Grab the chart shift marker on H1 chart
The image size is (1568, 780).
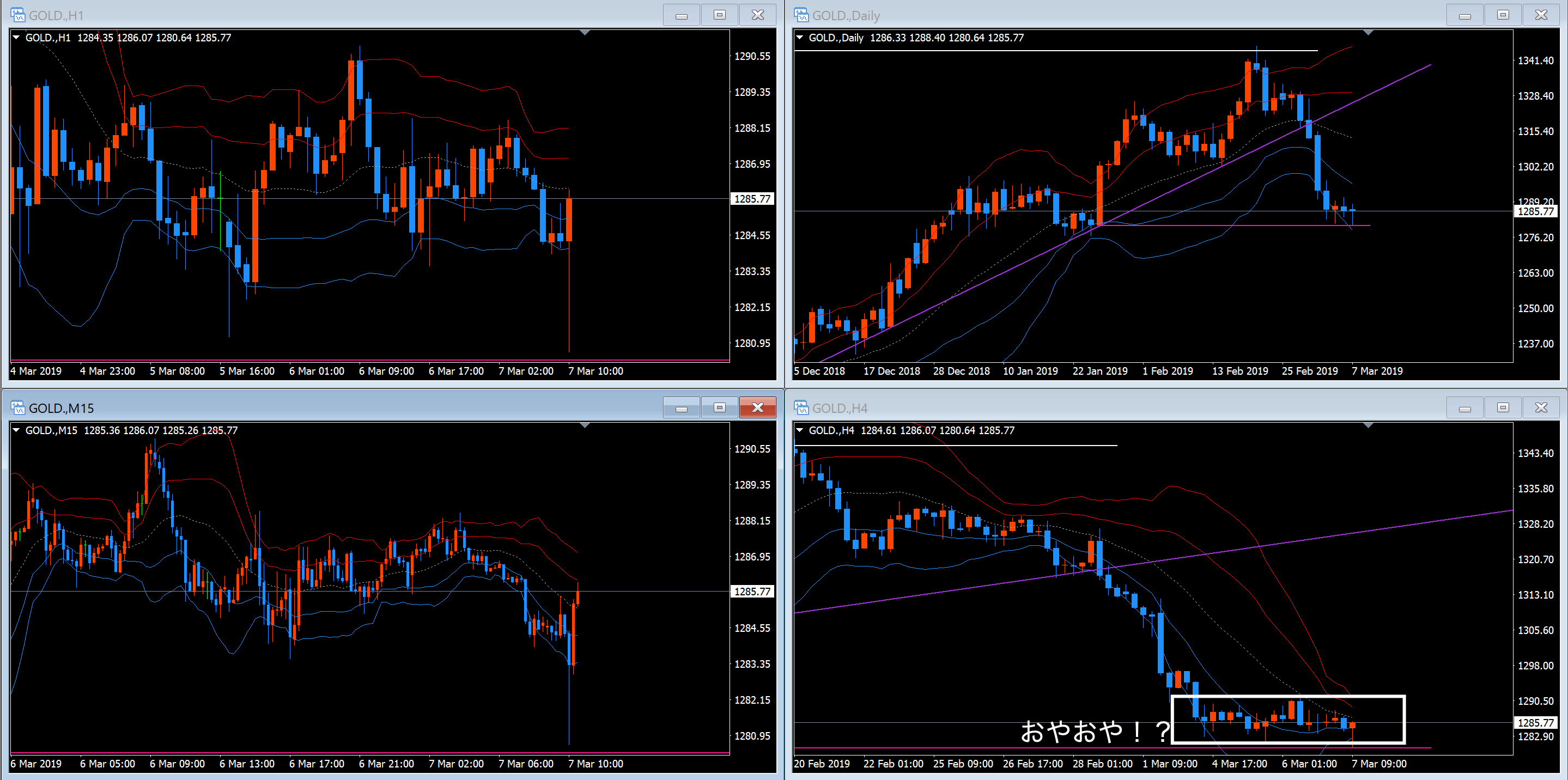[585, 33]
